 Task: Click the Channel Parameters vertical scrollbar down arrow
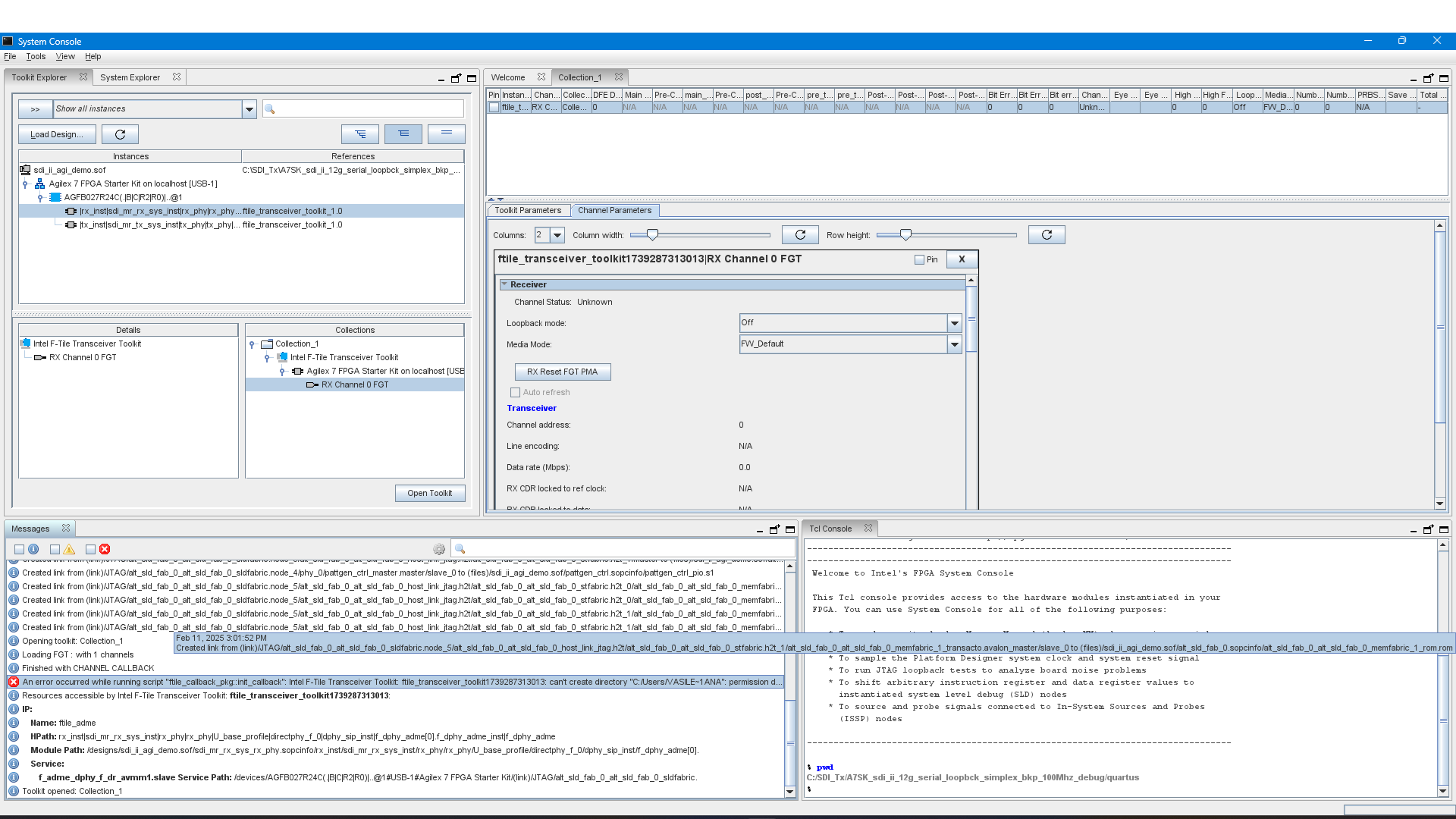pos(1439,504)
